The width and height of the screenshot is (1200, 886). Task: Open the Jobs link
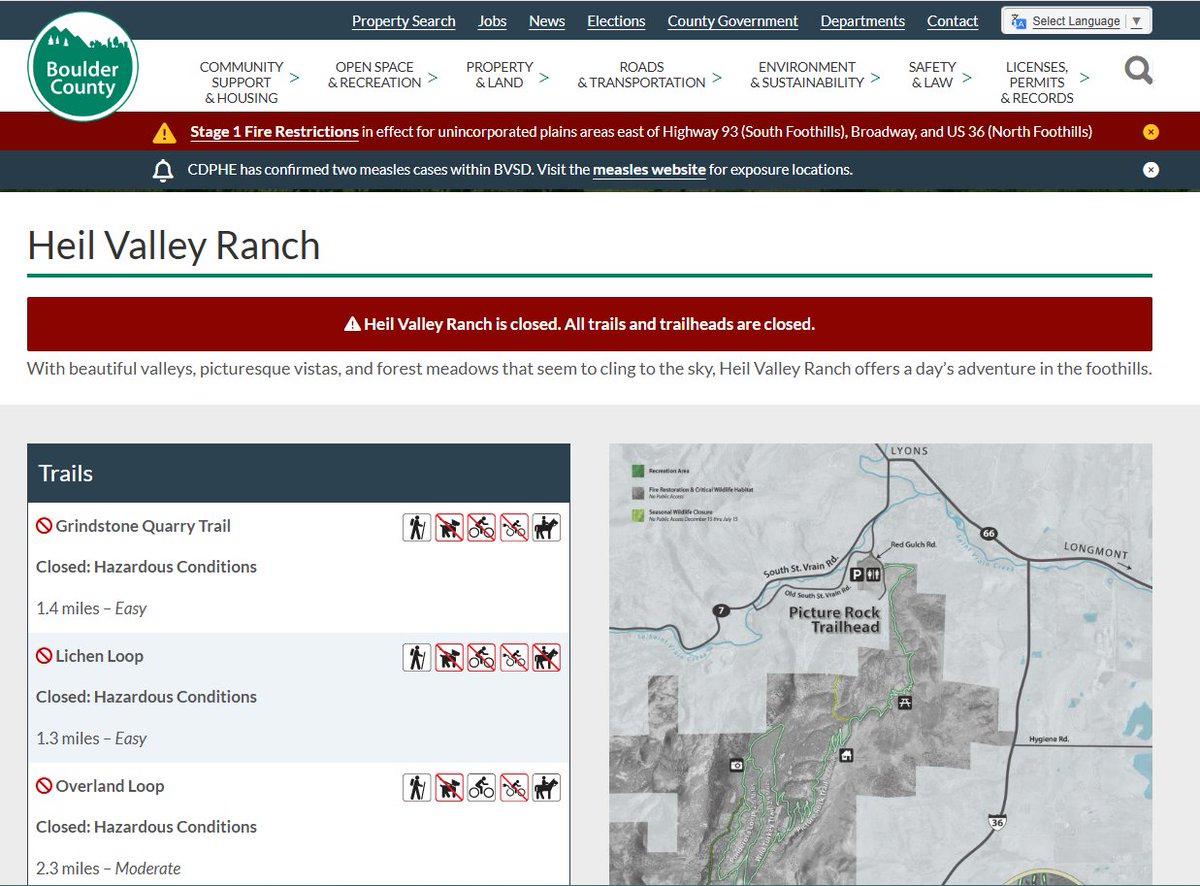pyautogui.click(x=492, y=21)
